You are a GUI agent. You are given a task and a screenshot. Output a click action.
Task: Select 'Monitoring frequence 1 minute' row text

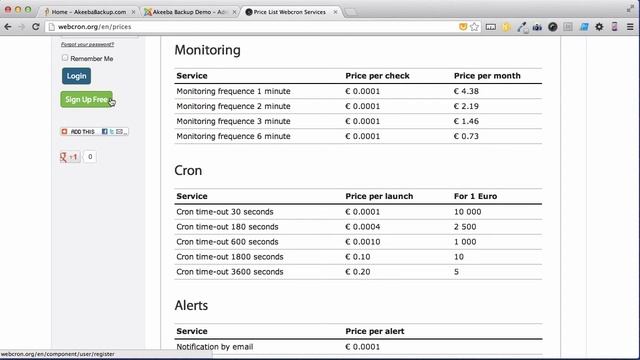point(233,91)
